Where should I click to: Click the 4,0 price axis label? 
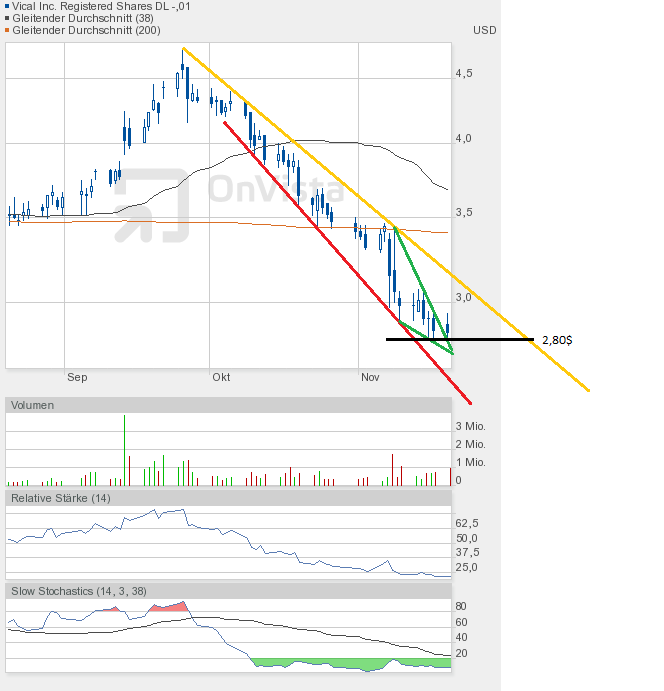[464, 138]
